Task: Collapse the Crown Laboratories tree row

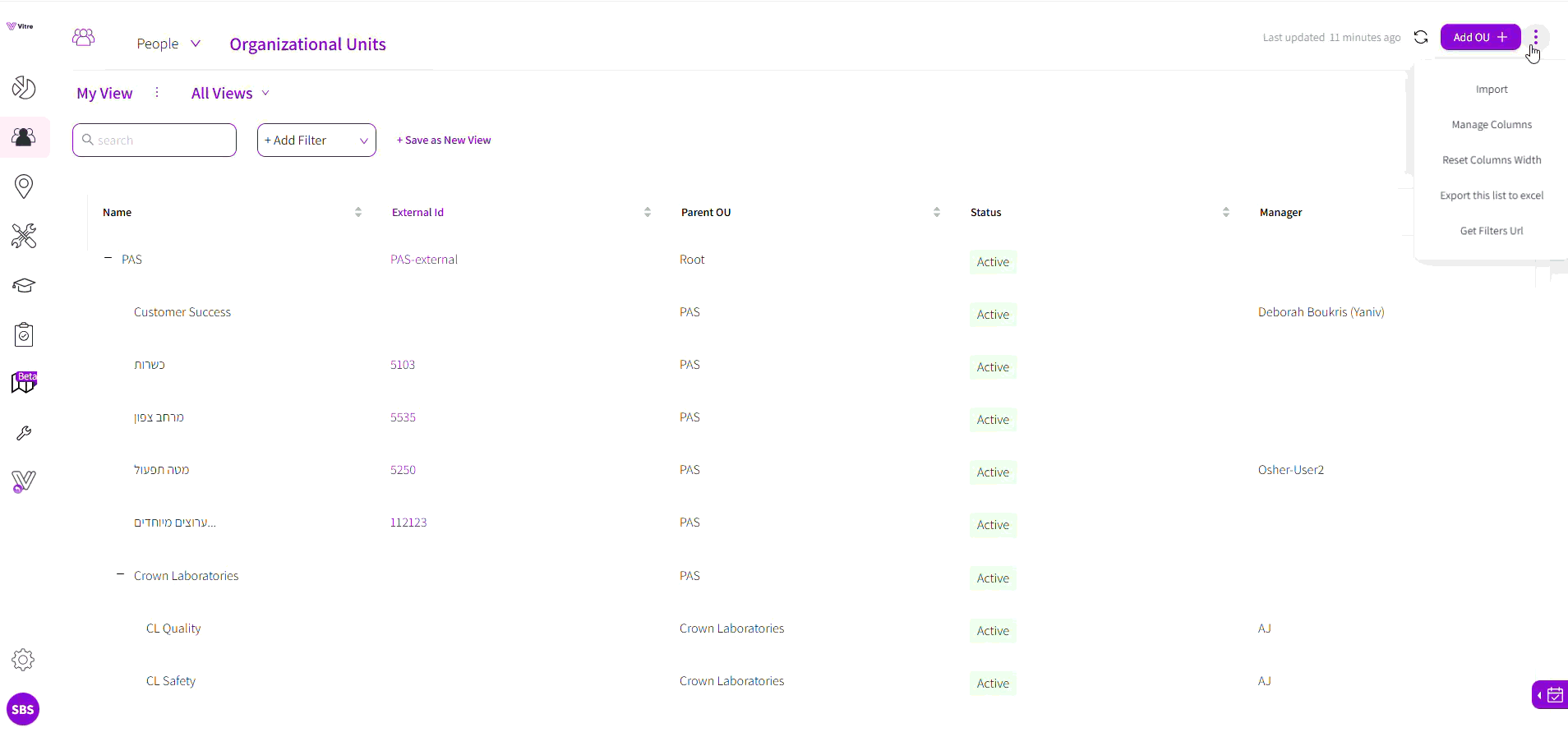Action: (120, 574)
